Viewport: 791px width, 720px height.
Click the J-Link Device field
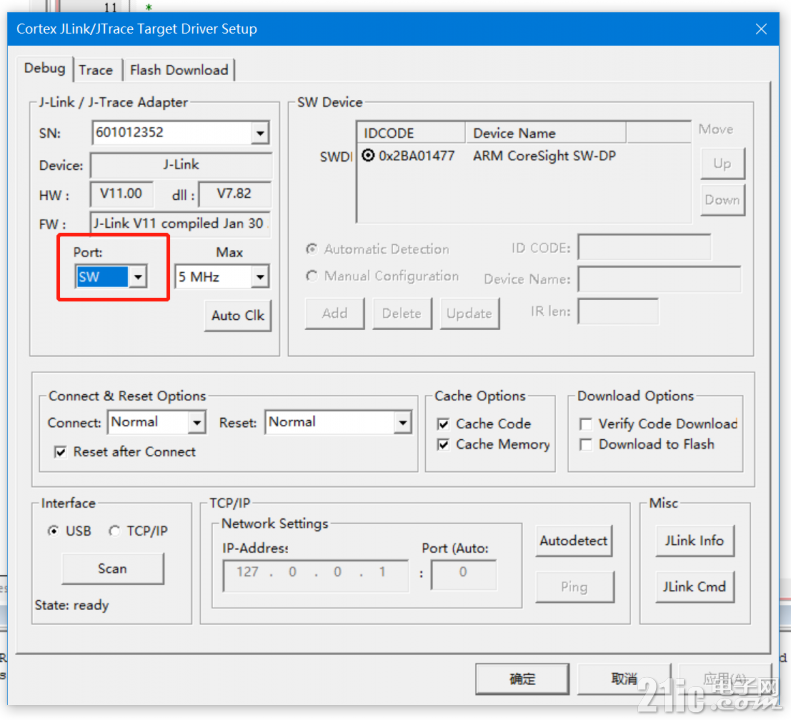(181, 164)
